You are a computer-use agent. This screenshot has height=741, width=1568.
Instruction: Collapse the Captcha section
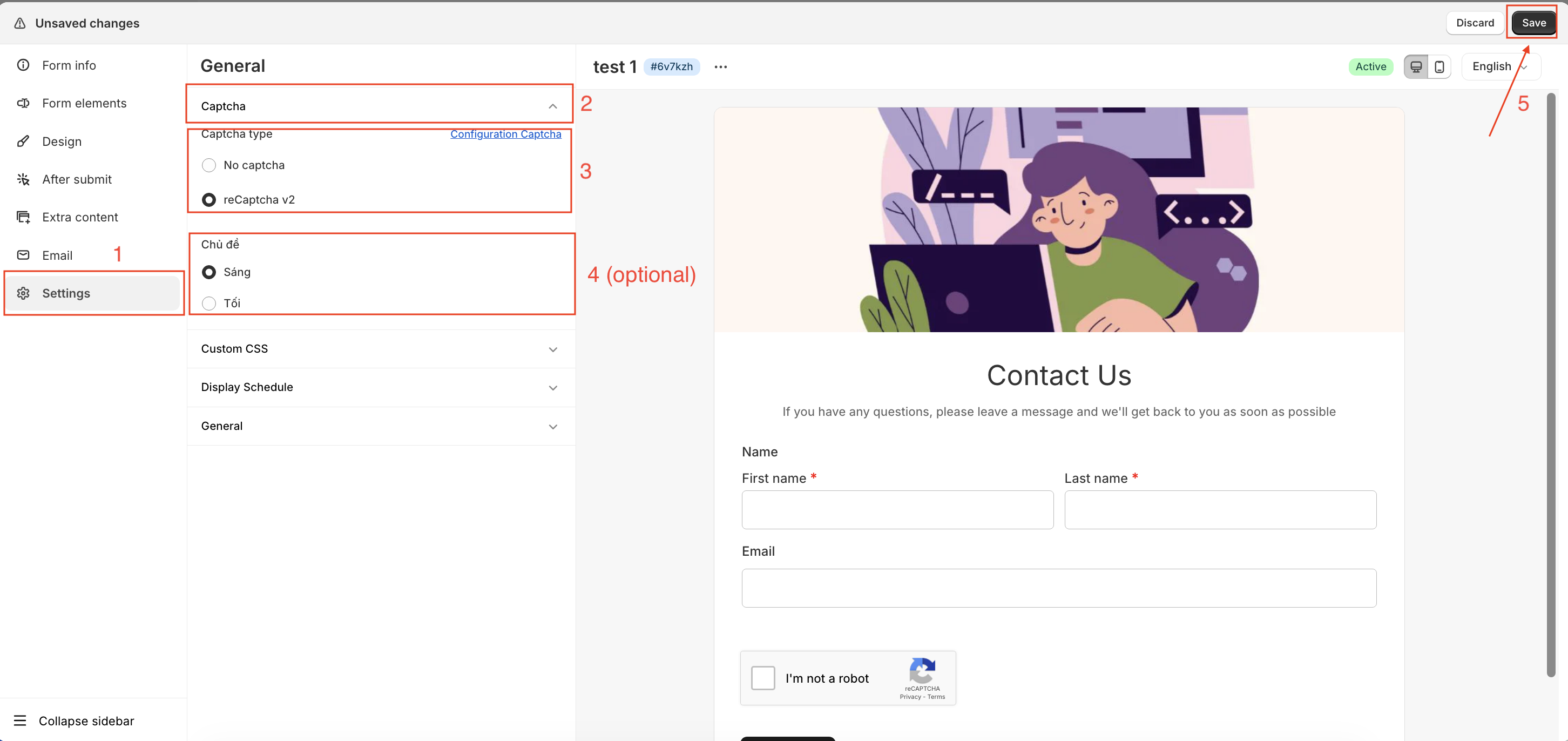click(x=381, y=106)
